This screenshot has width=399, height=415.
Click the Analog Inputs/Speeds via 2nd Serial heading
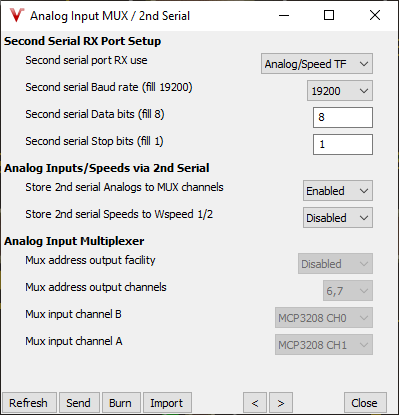tap(107, 168)
